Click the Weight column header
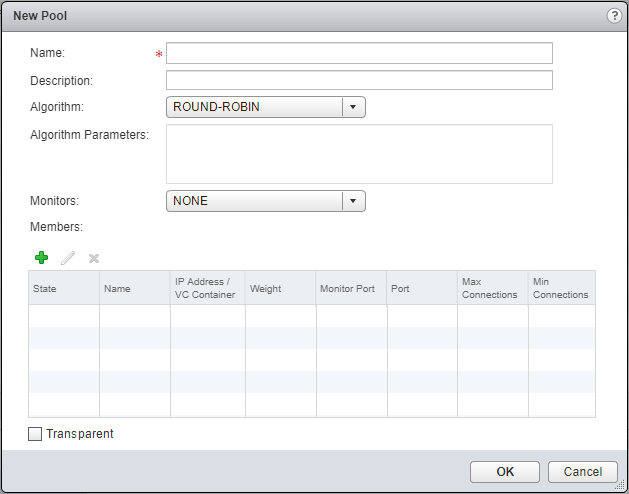 pos(280,288)
